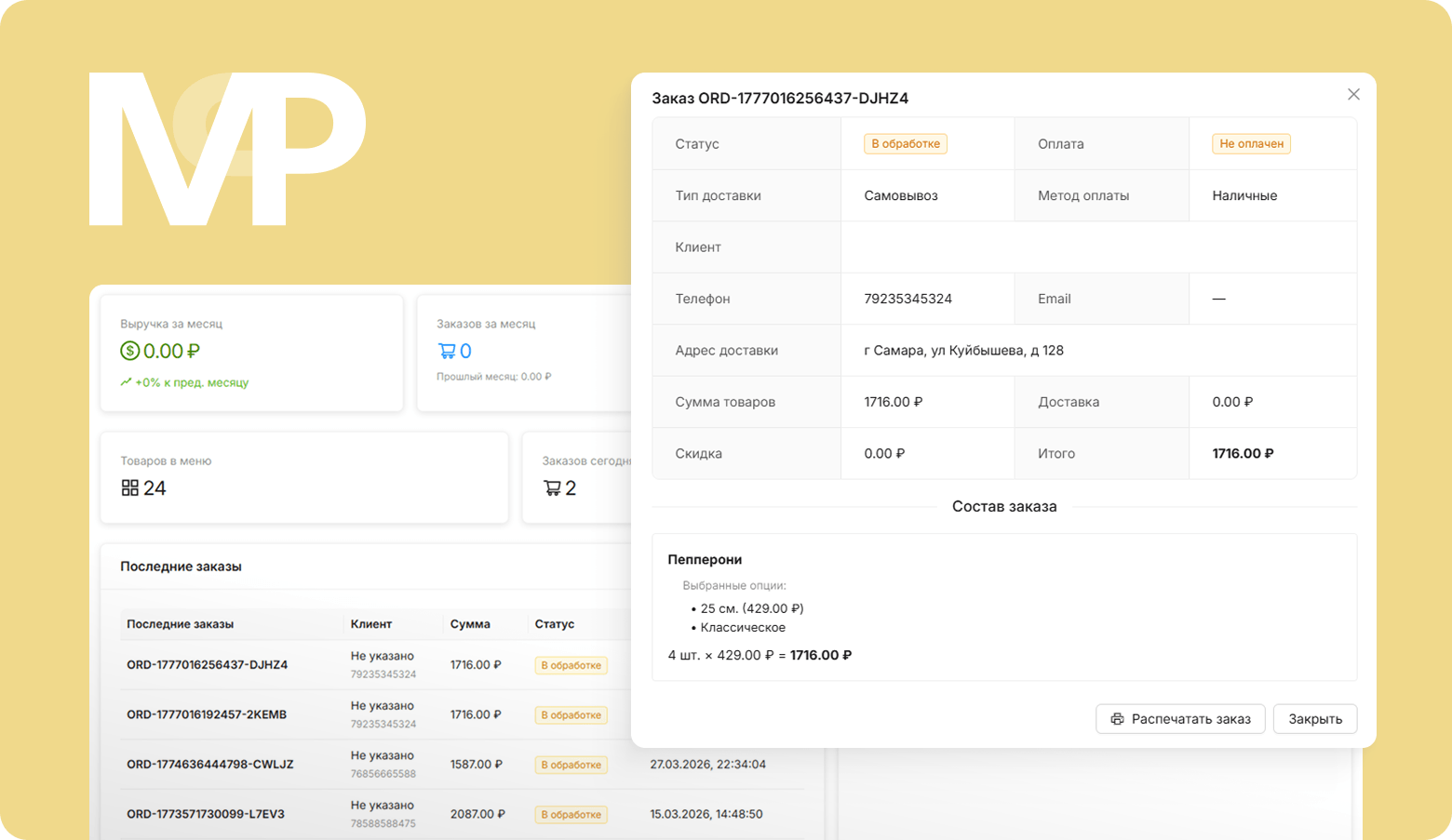Click the Пепперони item title
This screenshot has height=840, width=1452.
705,559
